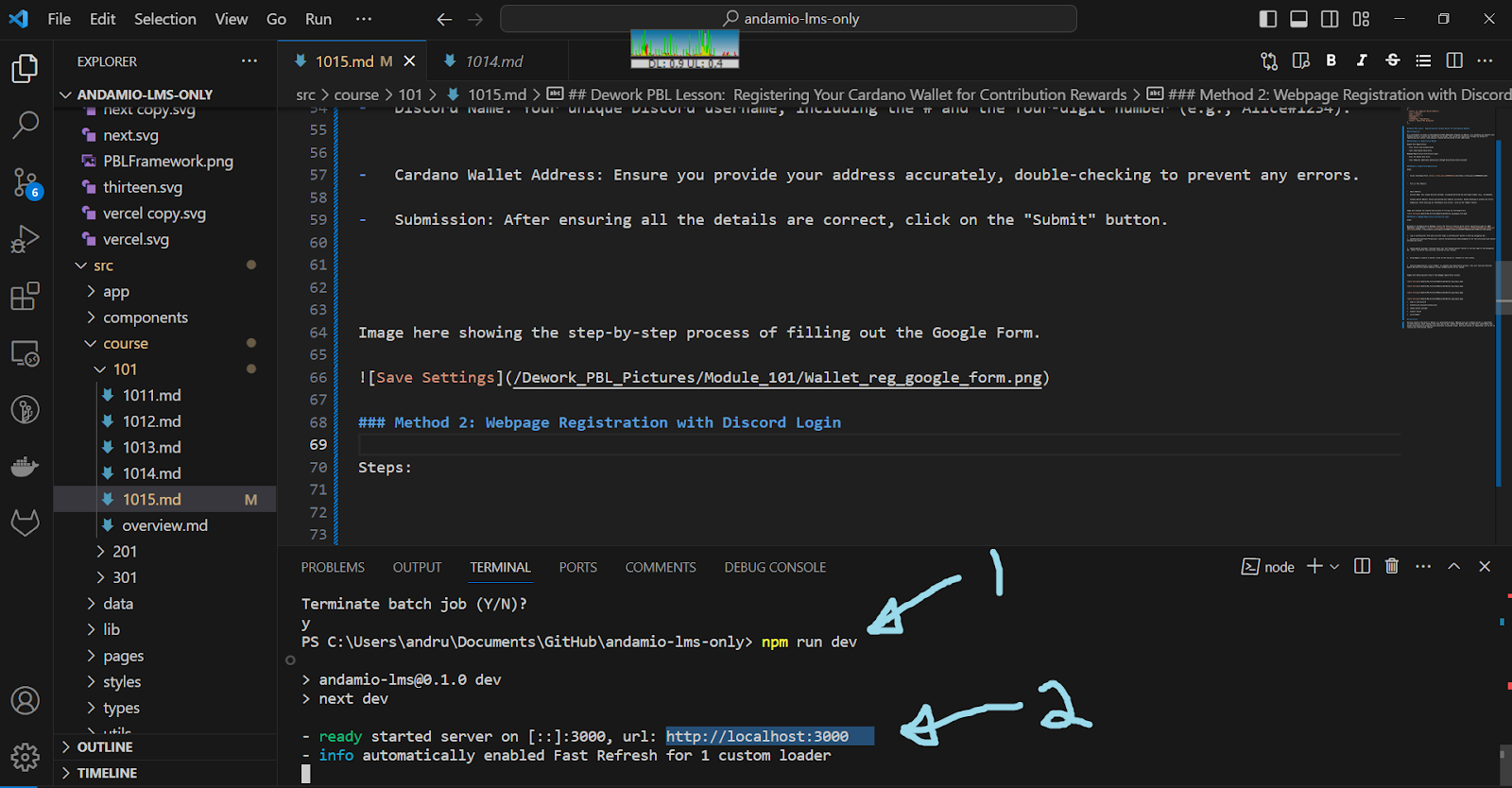Toggle the primary side bar layout button
The width and height of the screenshot is (1512, 788).
1268,19
